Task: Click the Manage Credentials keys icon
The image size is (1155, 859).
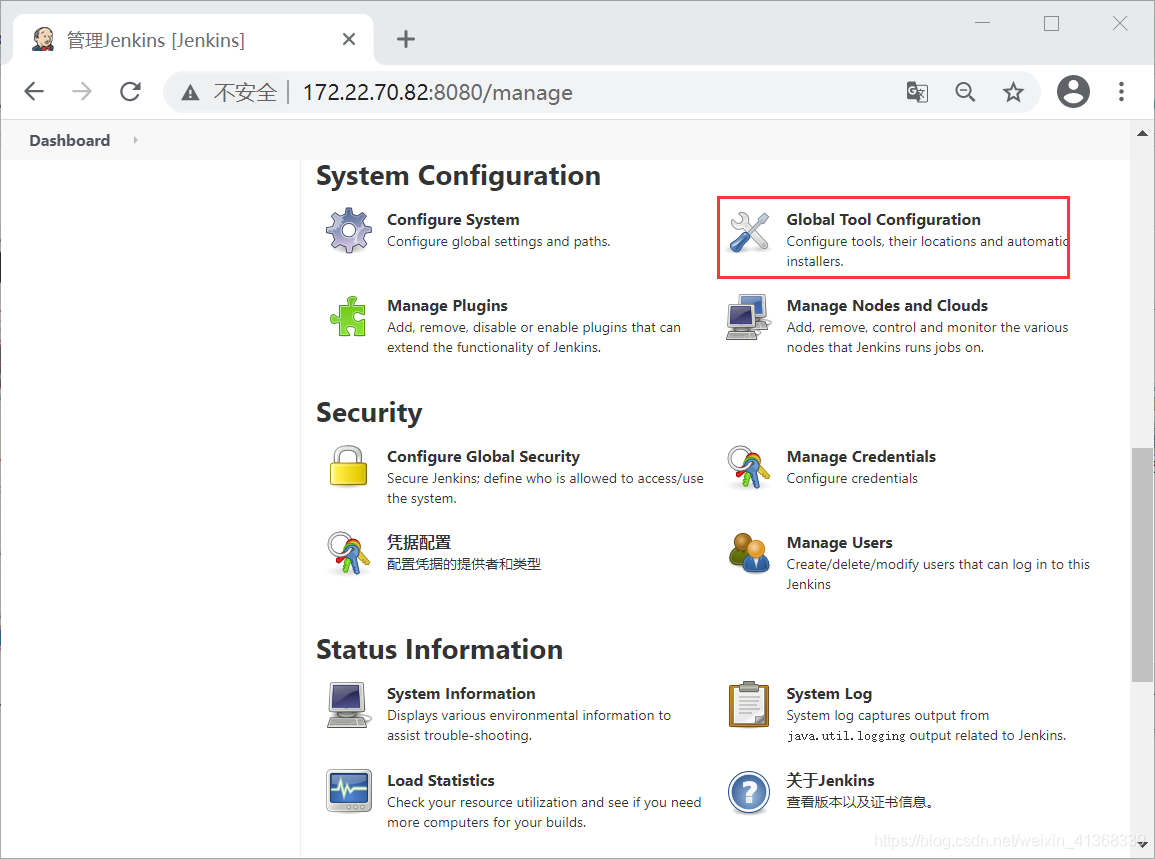Action: (748, 467)
